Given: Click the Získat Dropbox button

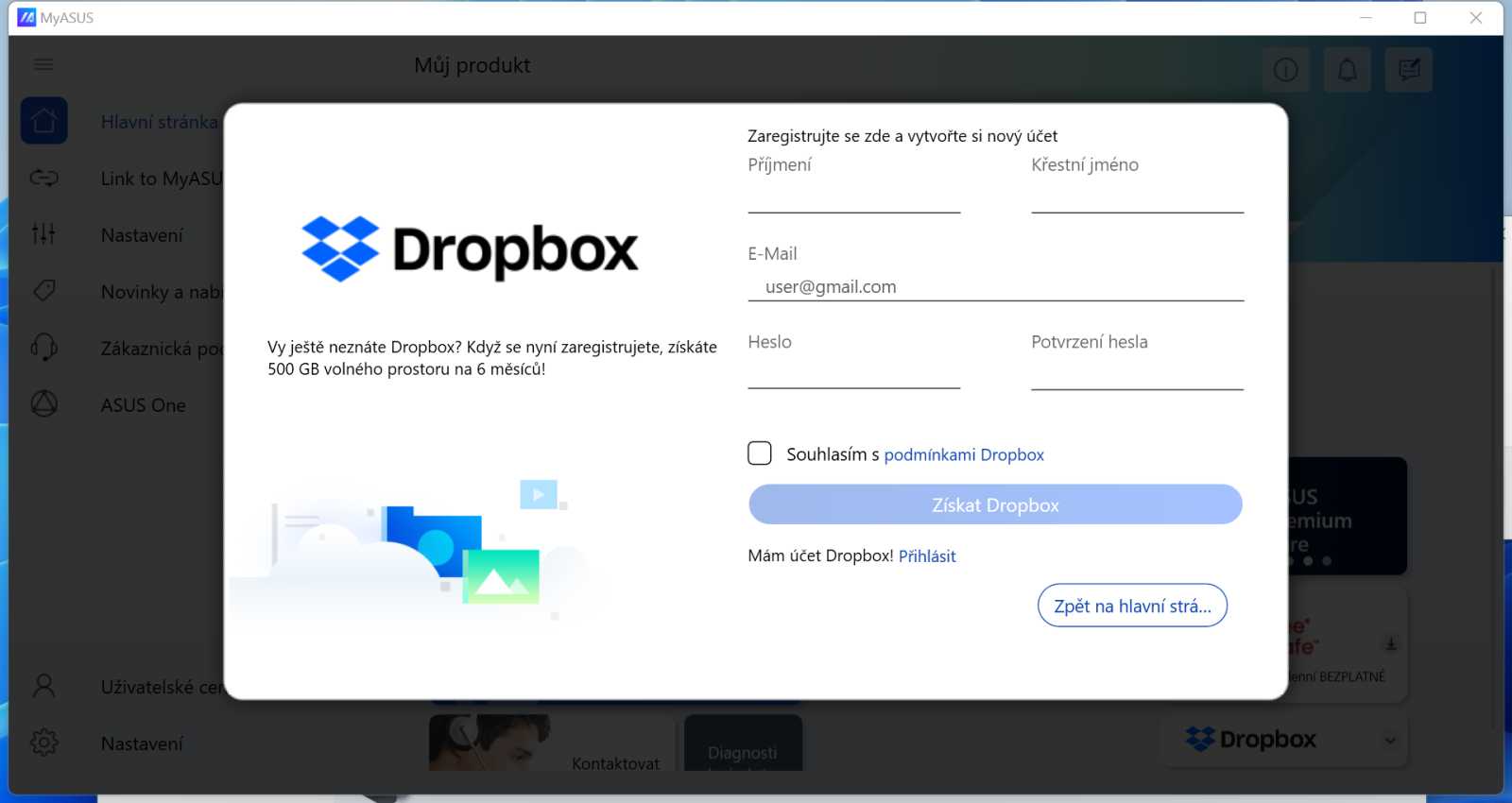Looking at the screenshot, I should pyautogui.click(x=995, y=504).
